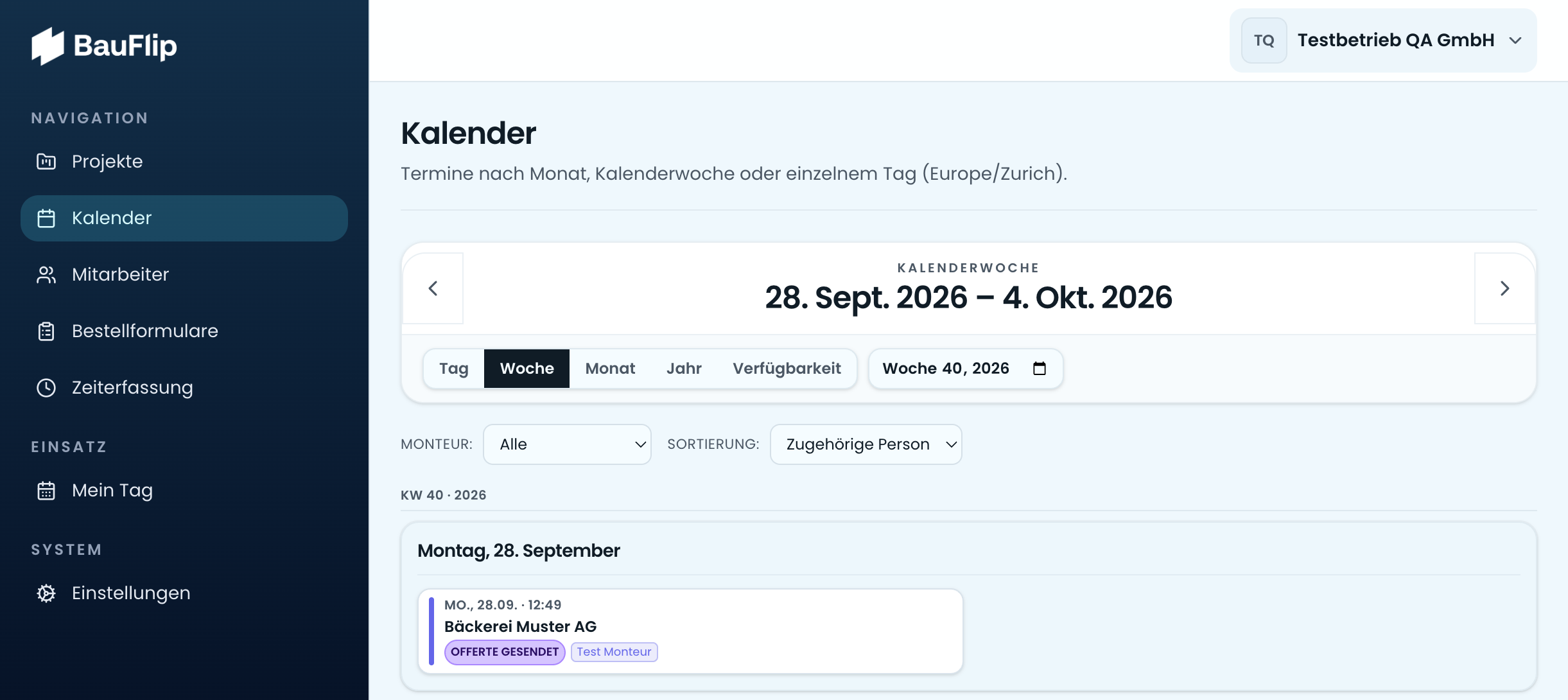Click the date range 28. Sept. 2026 – 4. Okt. 2026
Viewport: 1568px width, 700px height.
[968, 298]
